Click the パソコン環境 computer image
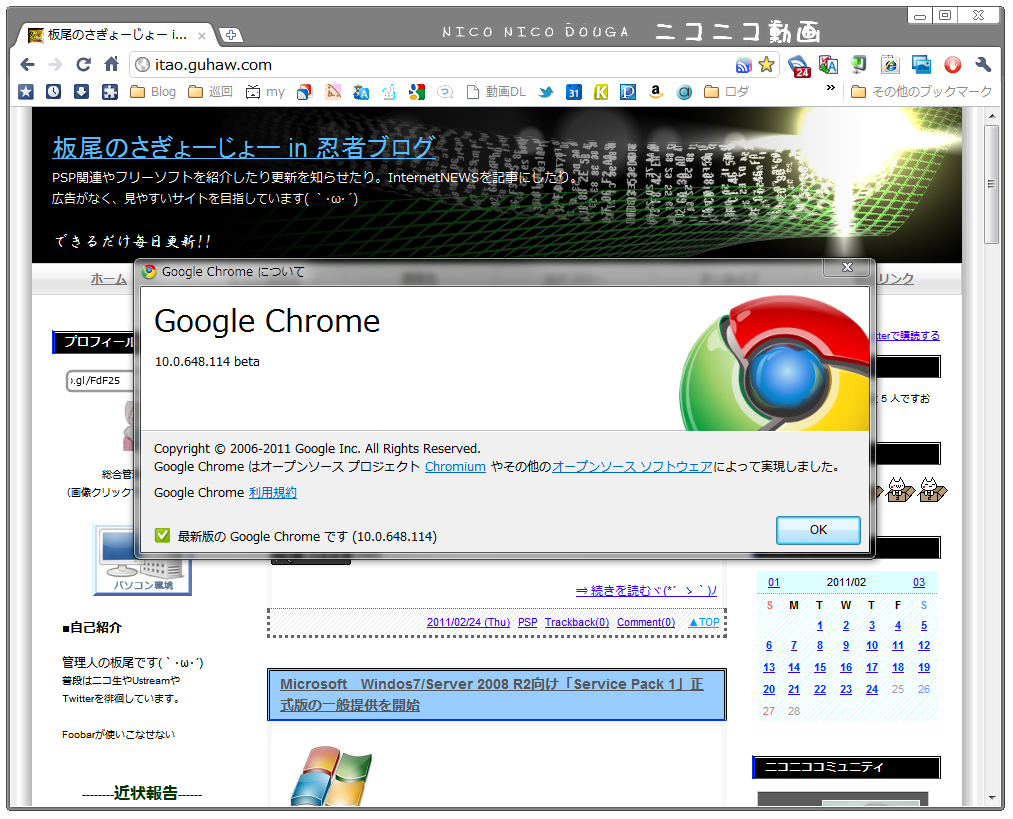Screen dimensions: 1013x819 click(x=143, y=560)
